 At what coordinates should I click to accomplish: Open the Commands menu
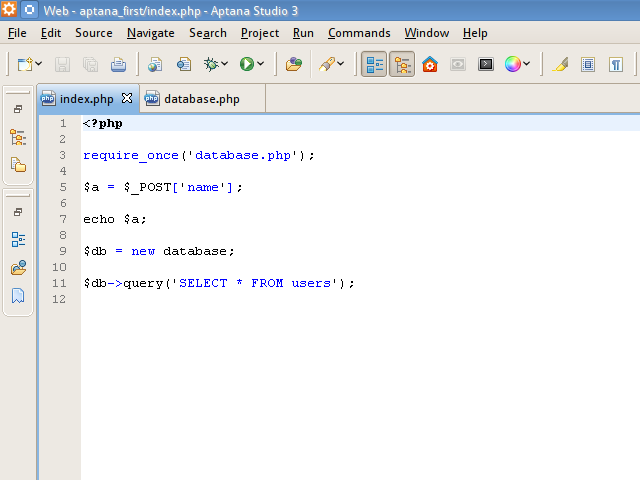click(359, 33)
